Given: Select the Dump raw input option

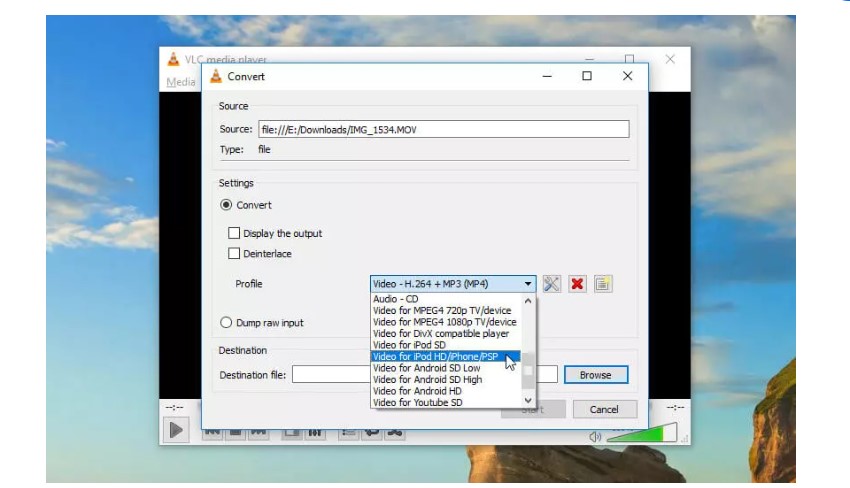Looking at the screenshot, I should pos(226,323).
